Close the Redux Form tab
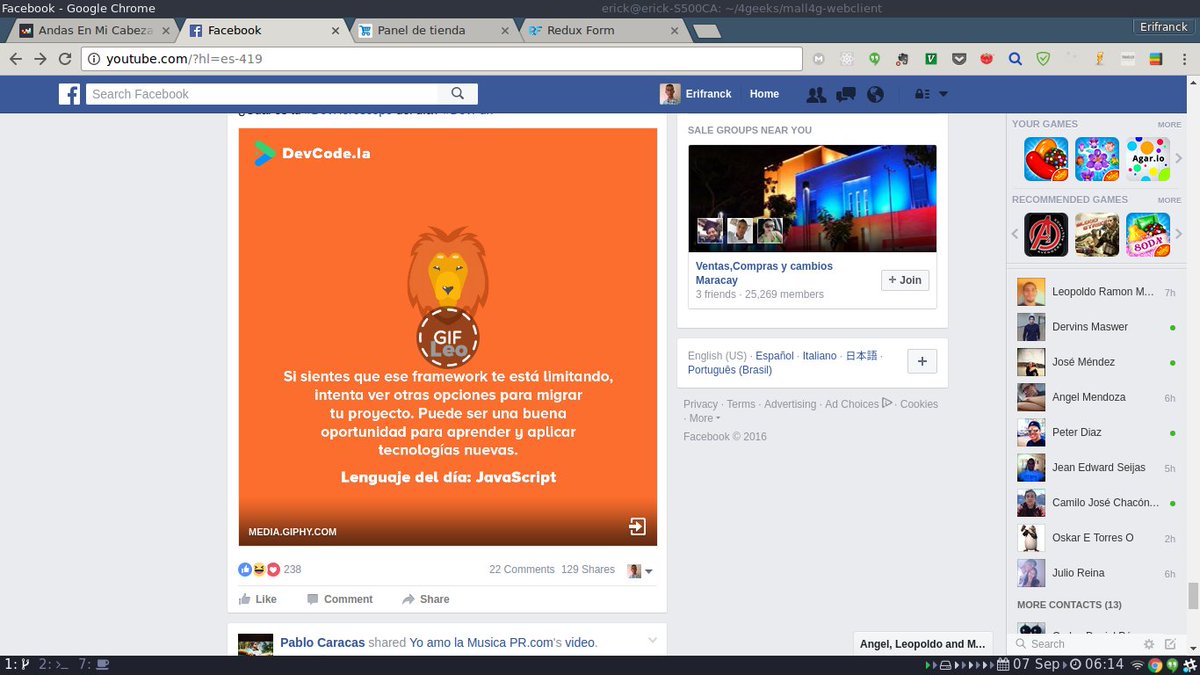The image size is (1200, 675). [674, 30]
